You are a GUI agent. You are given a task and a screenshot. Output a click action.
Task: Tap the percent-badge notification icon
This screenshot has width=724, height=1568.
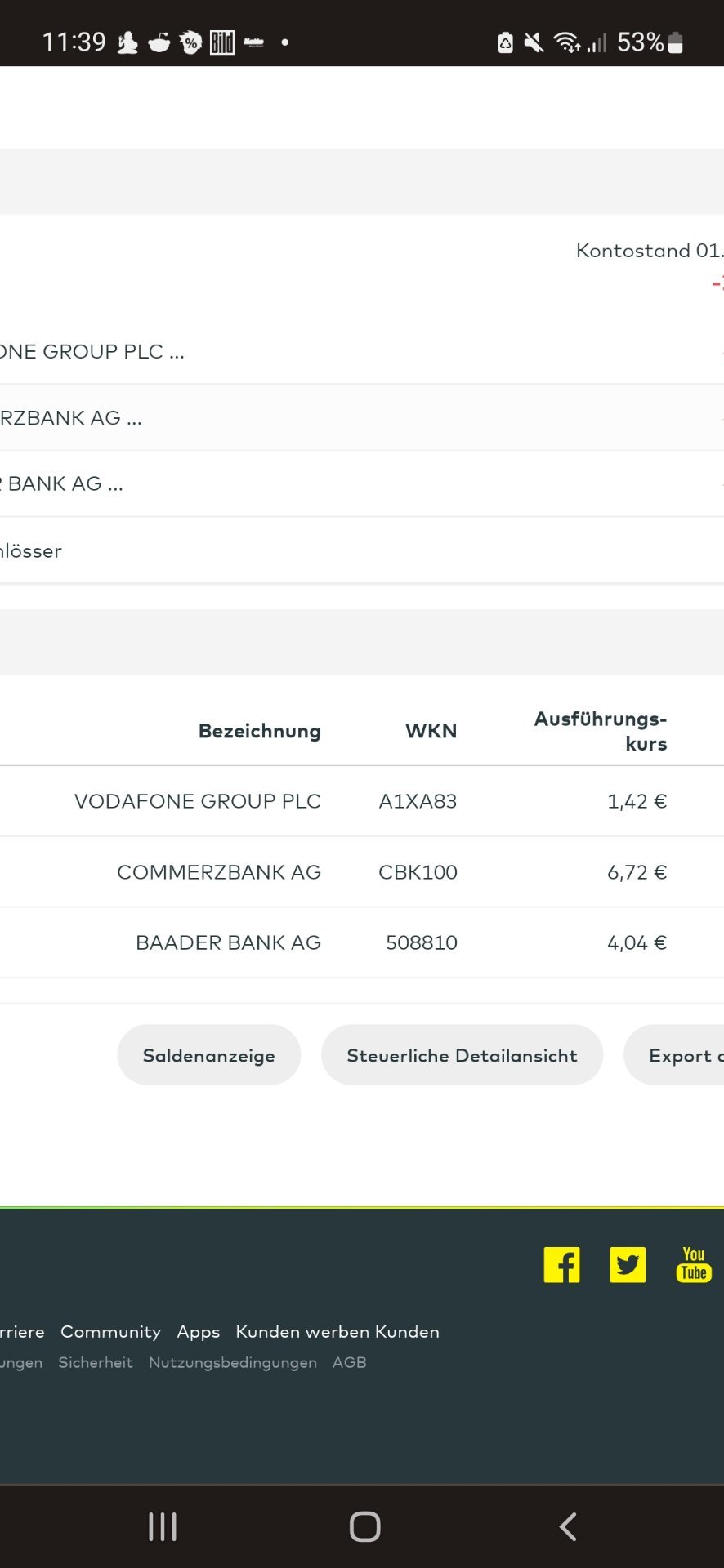tap(190, 42)
